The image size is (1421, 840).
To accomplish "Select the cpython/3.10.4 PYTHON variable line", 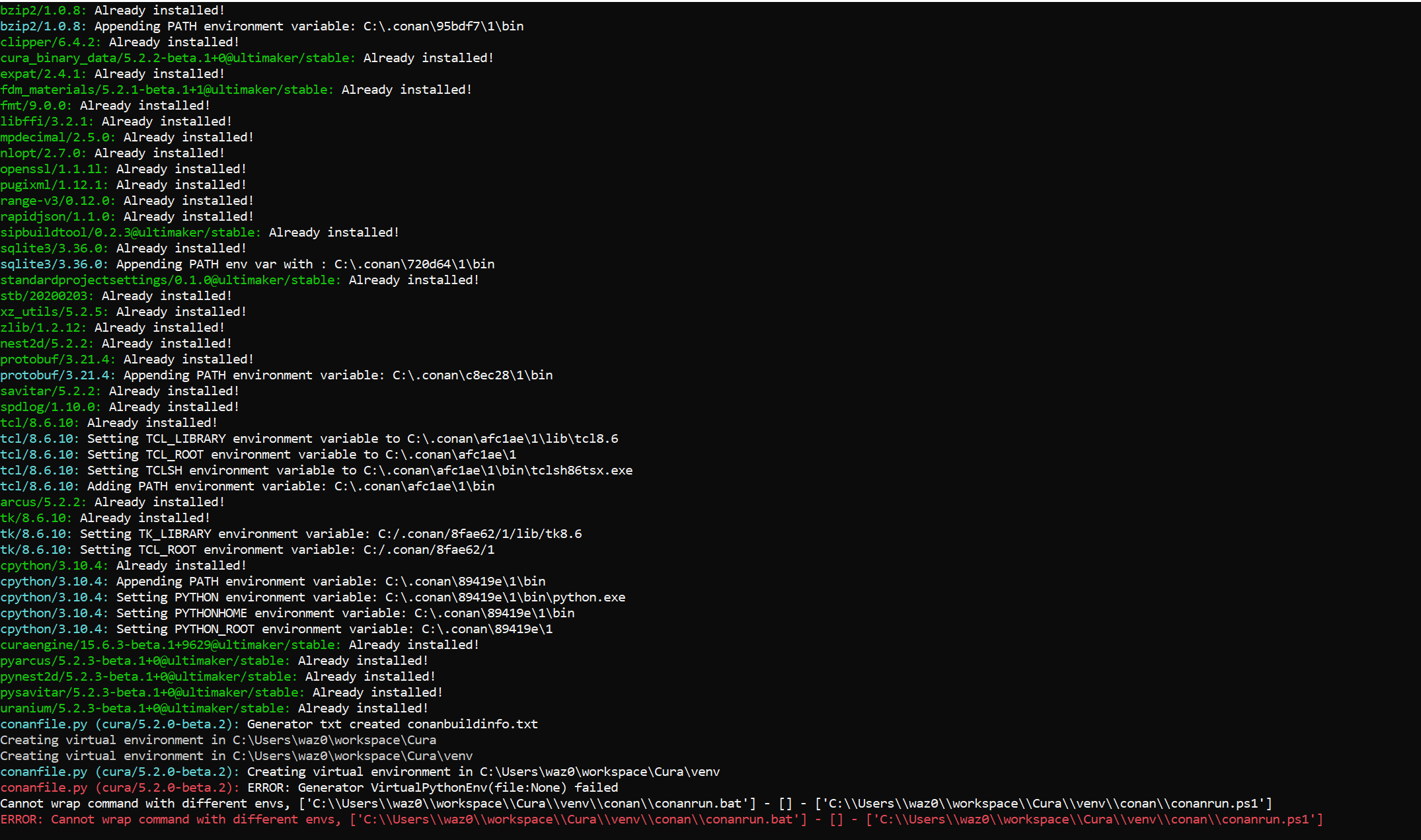I will tap(314, 597).
